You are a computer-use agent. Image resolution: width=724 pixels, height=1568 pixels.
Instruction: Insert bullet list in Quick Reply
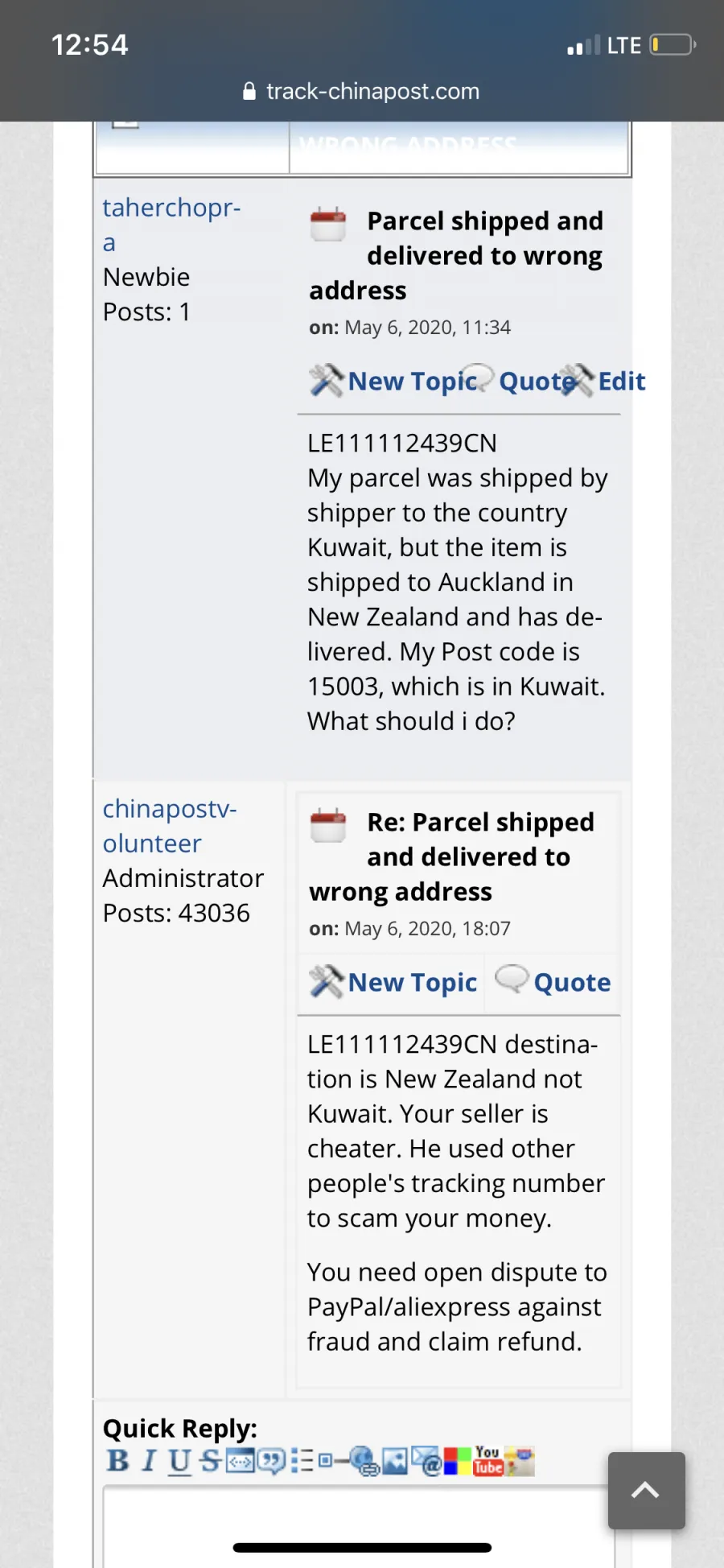302,1460
